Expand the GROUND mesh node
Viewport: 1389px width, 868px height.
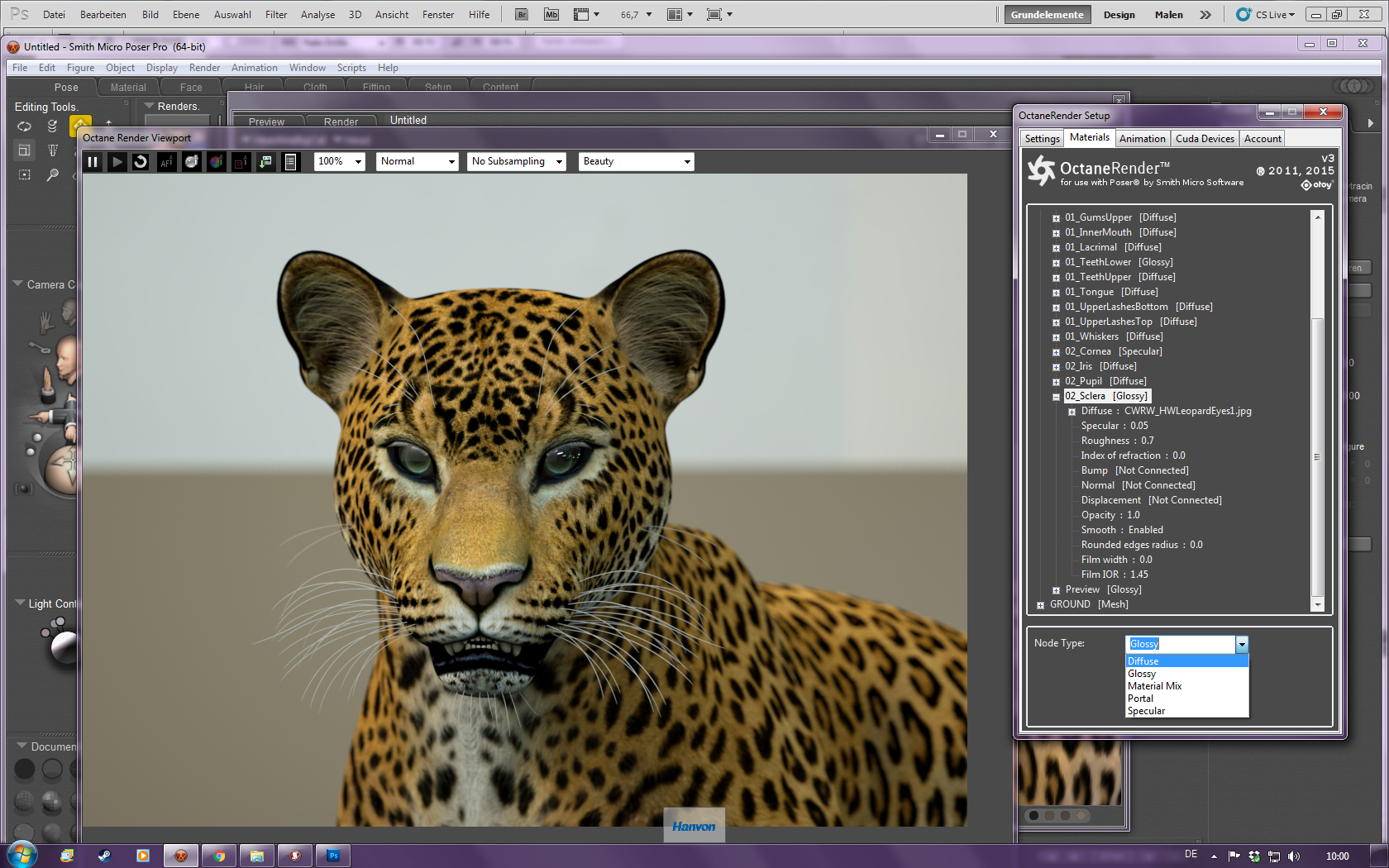[1040, 605]
